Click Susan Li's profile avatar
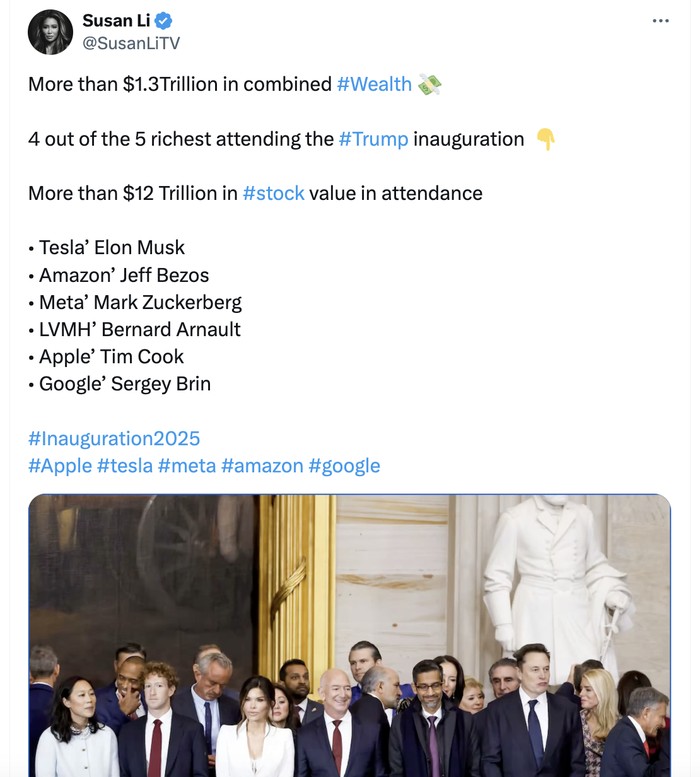Image resolution: width=700 pixels, height=777 pixels. point(50,32)
